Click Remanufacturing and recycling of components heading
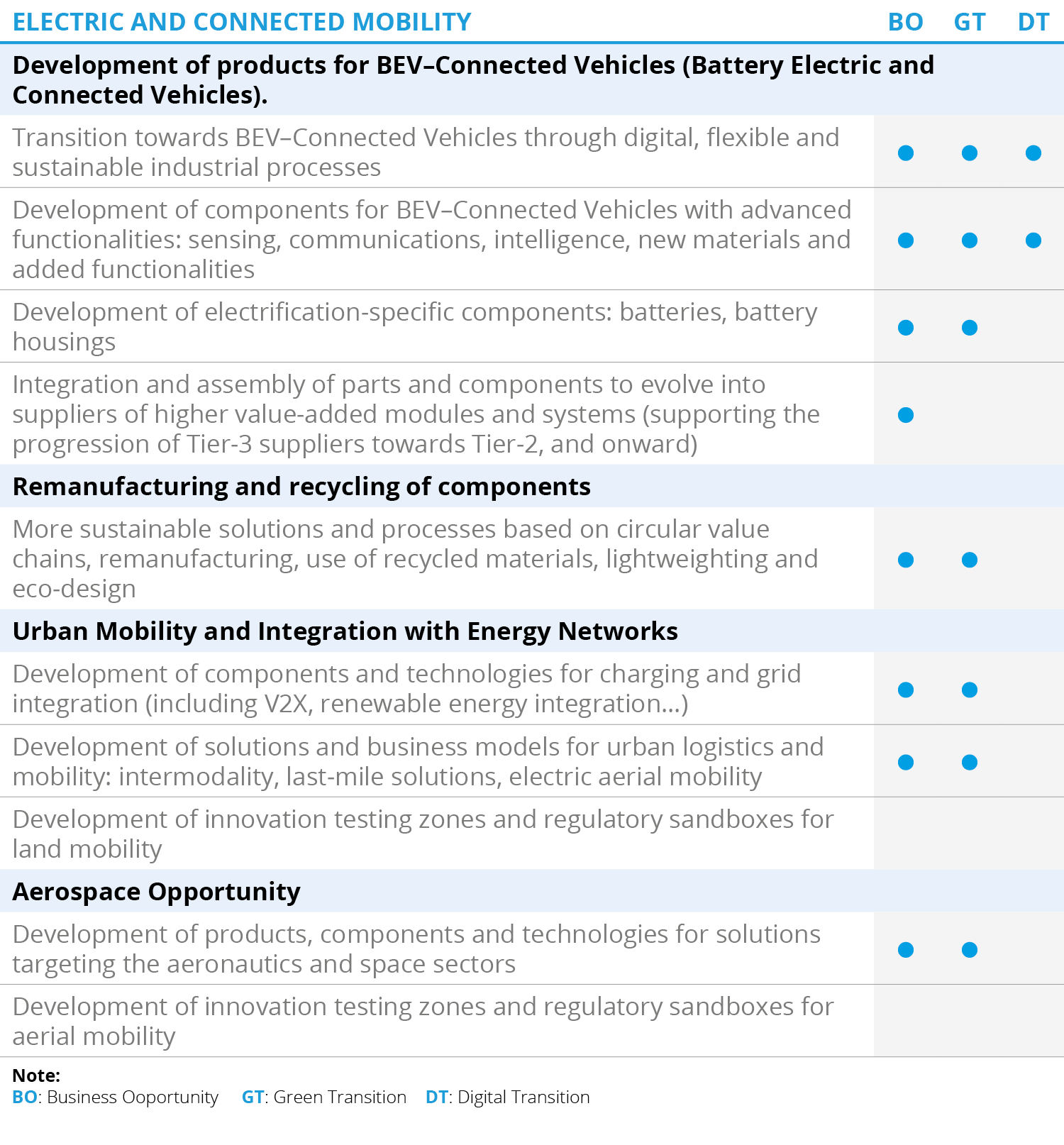The width and height of the screenshot is (1064, 1145). coord(301,487)
